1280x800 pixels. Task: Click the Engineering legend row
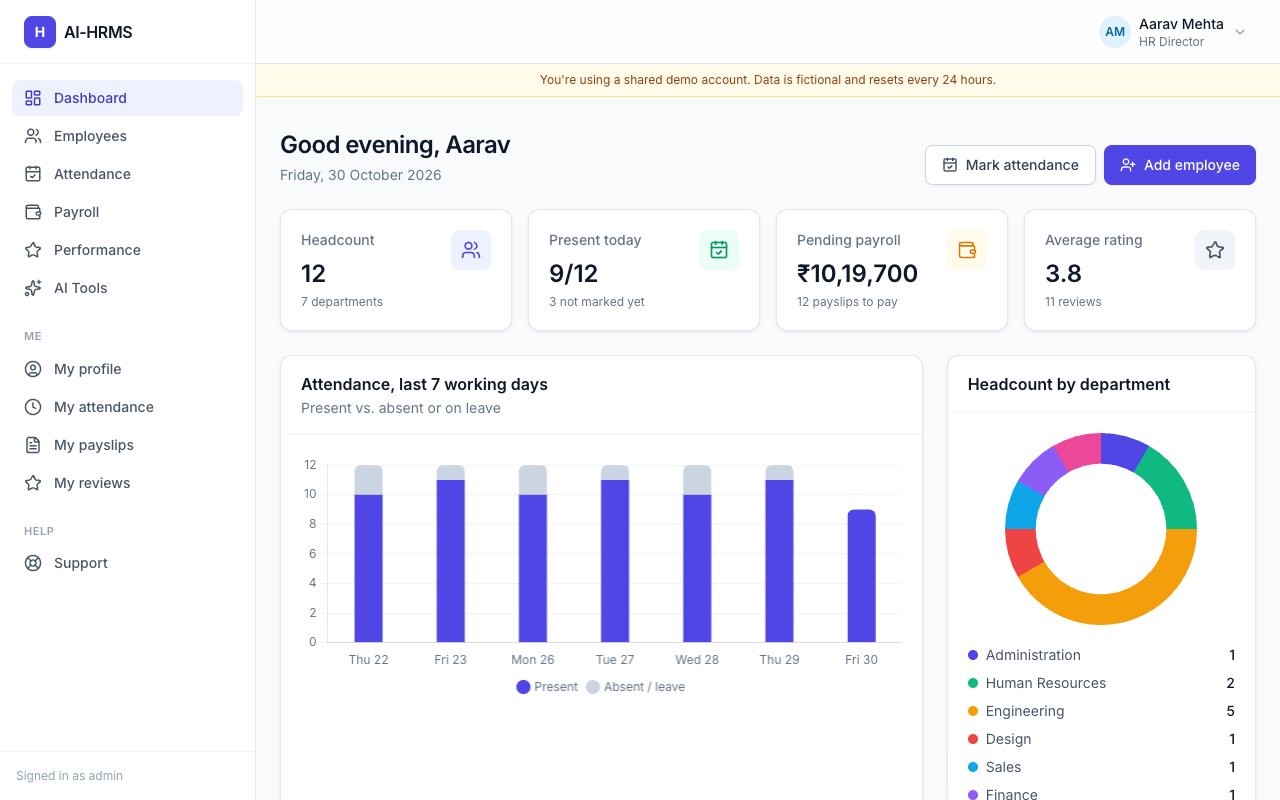pos(1101,711)
